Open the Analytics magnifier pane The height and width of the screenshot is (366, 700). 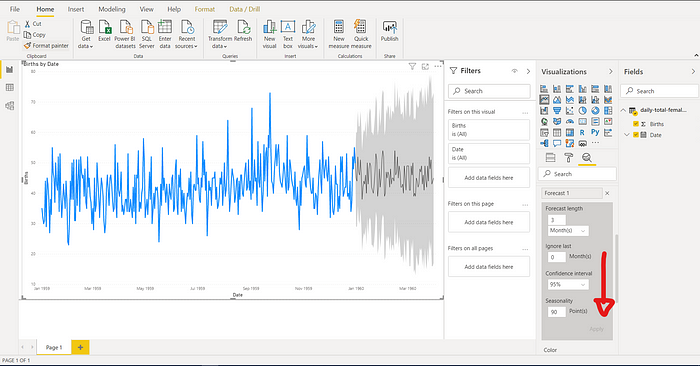587,158
